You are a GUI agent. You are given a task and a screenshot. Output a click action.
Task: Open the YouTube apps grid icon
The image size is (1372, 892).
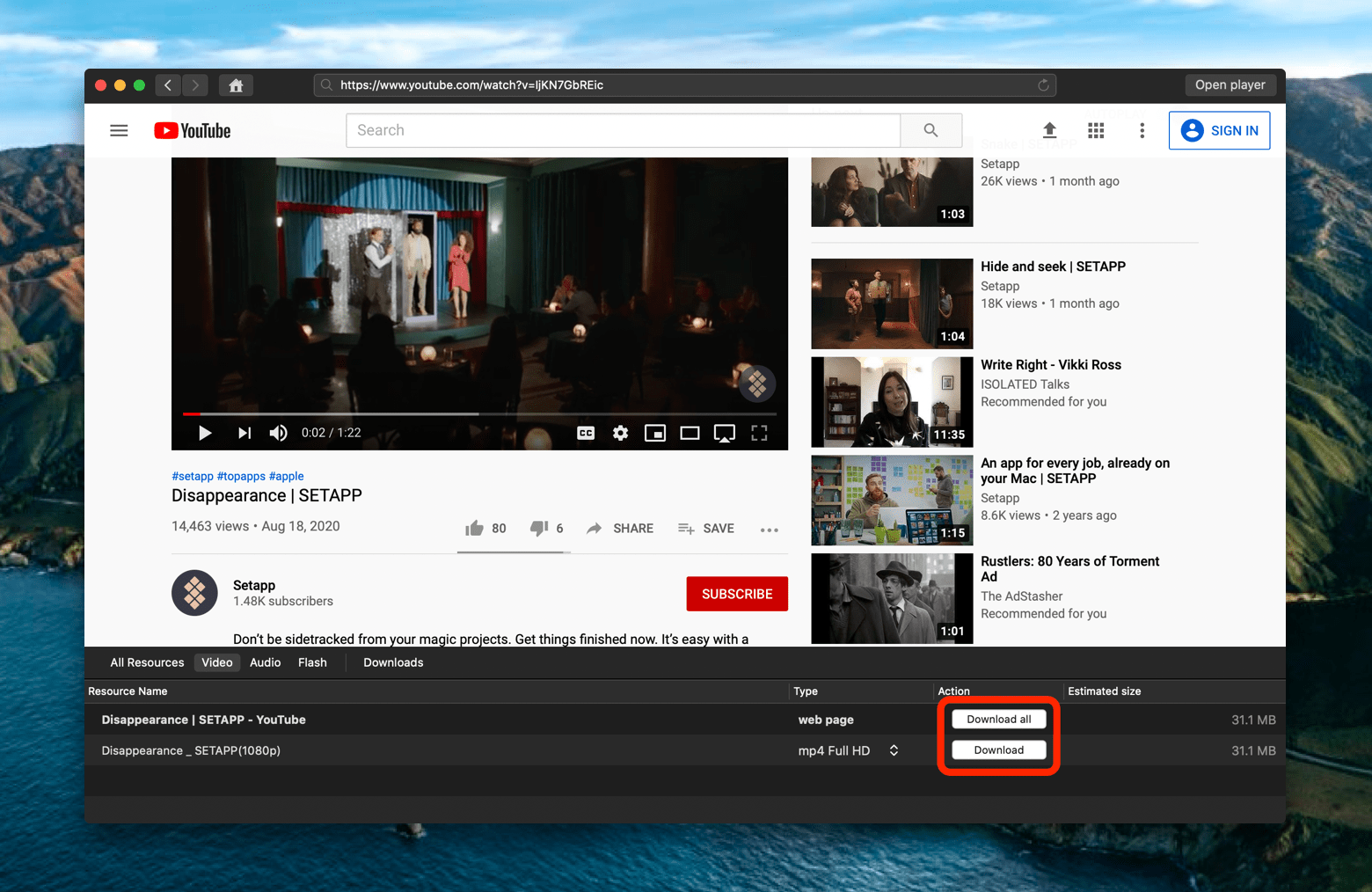pyautogui.click(x=1096, y=131)
